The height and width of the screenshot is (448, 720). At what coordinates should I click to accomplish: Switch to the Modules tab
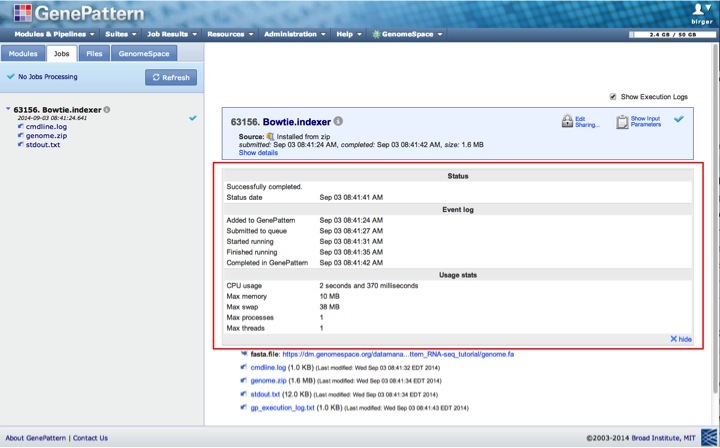tap(23, 53)
